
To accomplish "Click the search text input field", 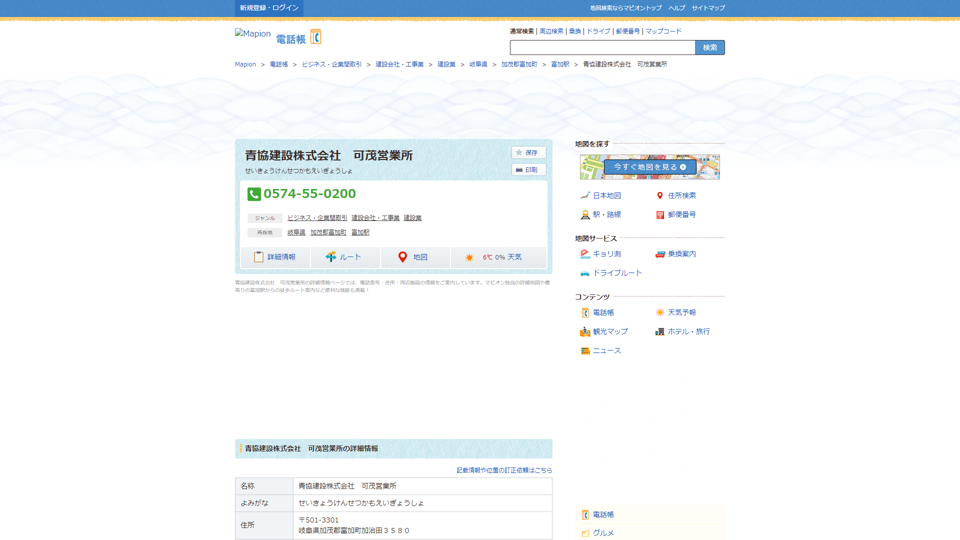I will click(x=602, y=48).
